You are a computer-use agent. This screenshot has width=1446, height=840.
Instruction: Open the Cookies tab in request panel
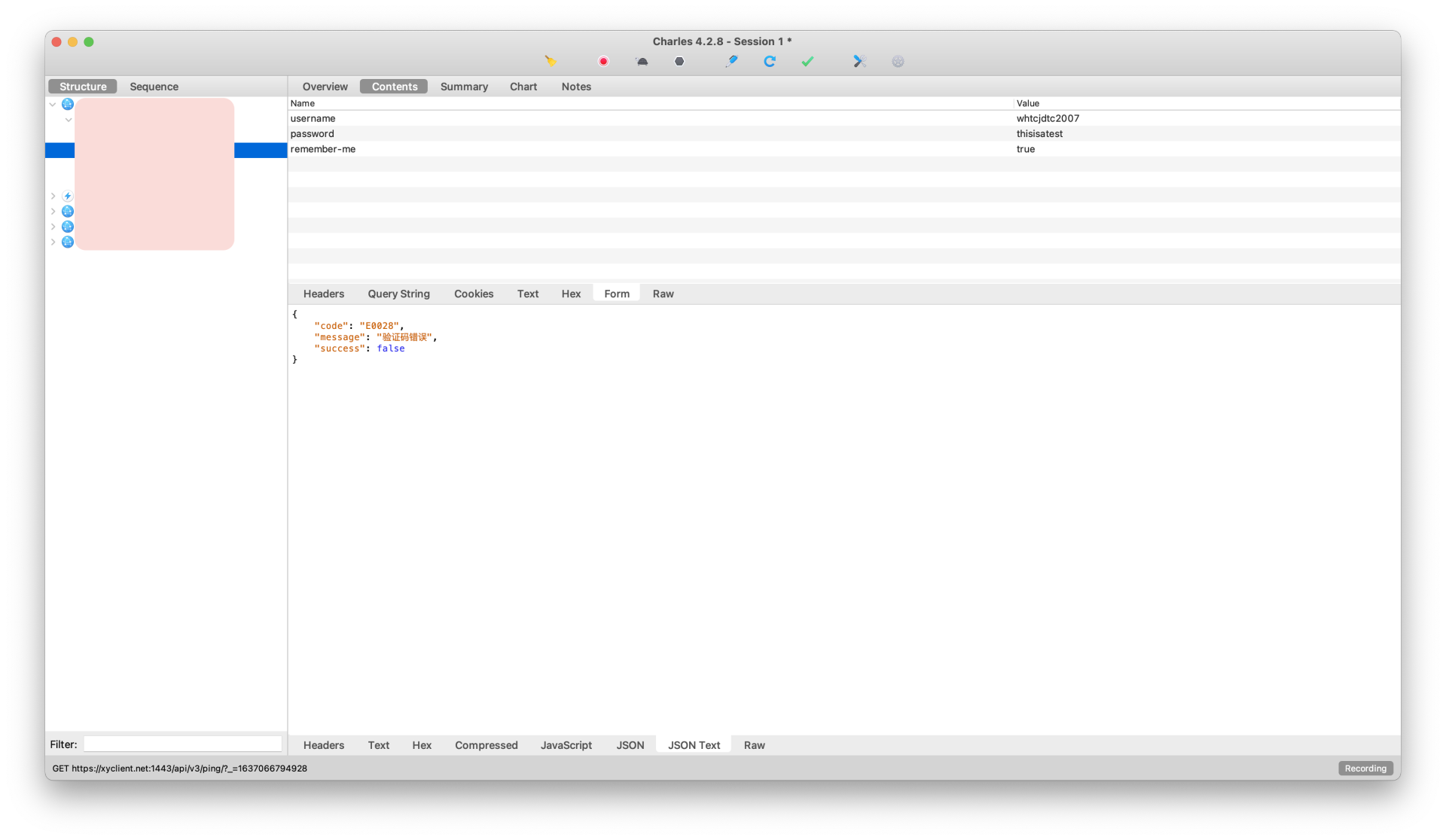474,293
